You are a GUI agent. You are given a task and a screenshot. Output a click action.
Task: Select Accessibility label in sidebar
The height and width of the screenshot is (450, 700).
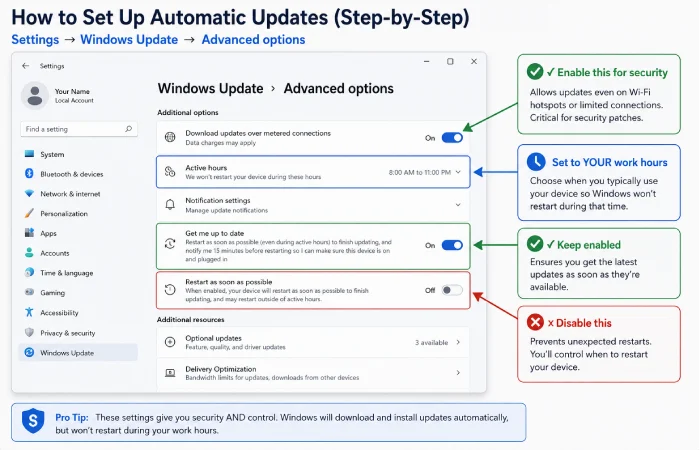[59, 312]
